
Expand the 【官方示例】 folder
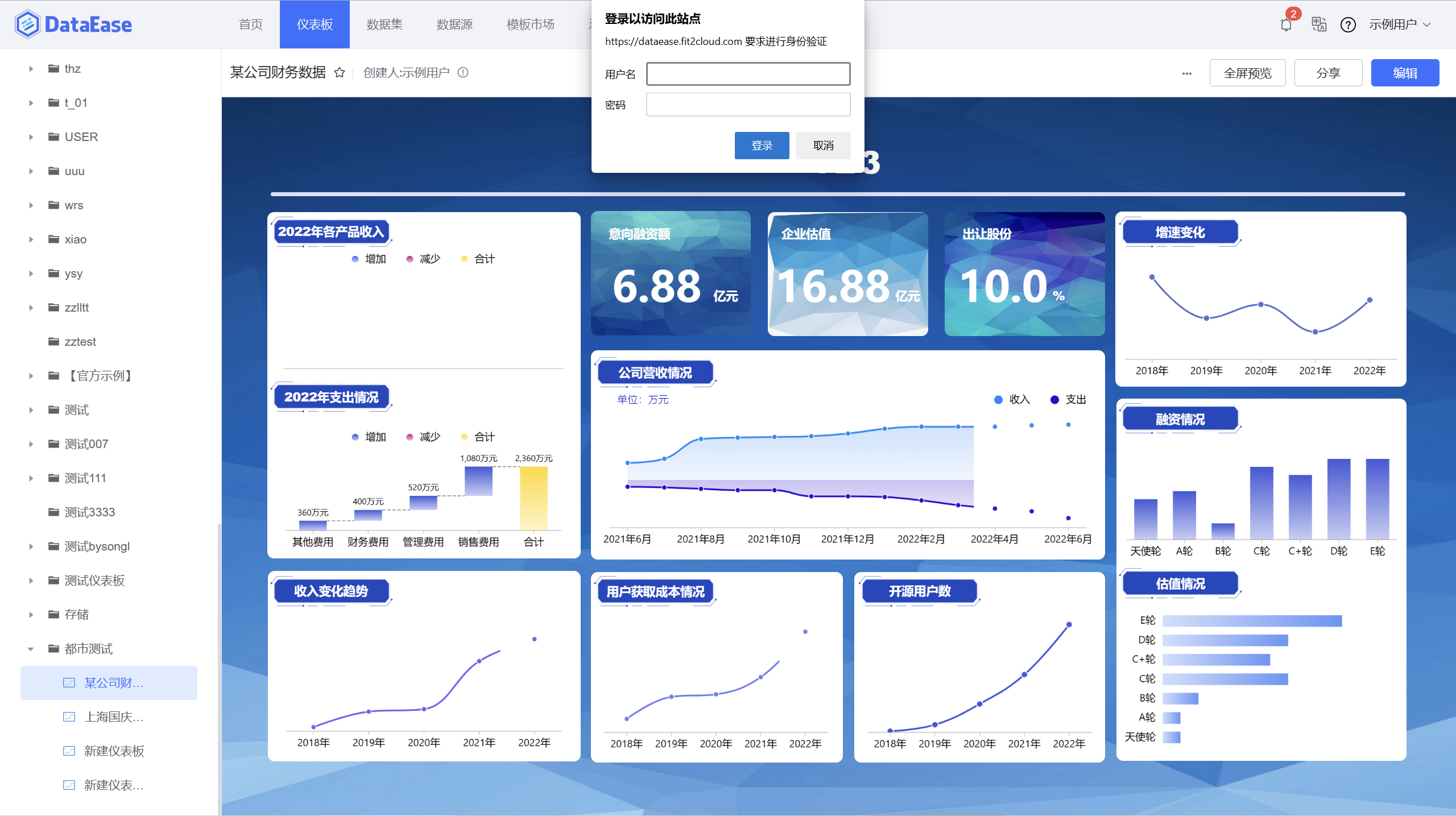pyautogui.click(x=31, y=376)
